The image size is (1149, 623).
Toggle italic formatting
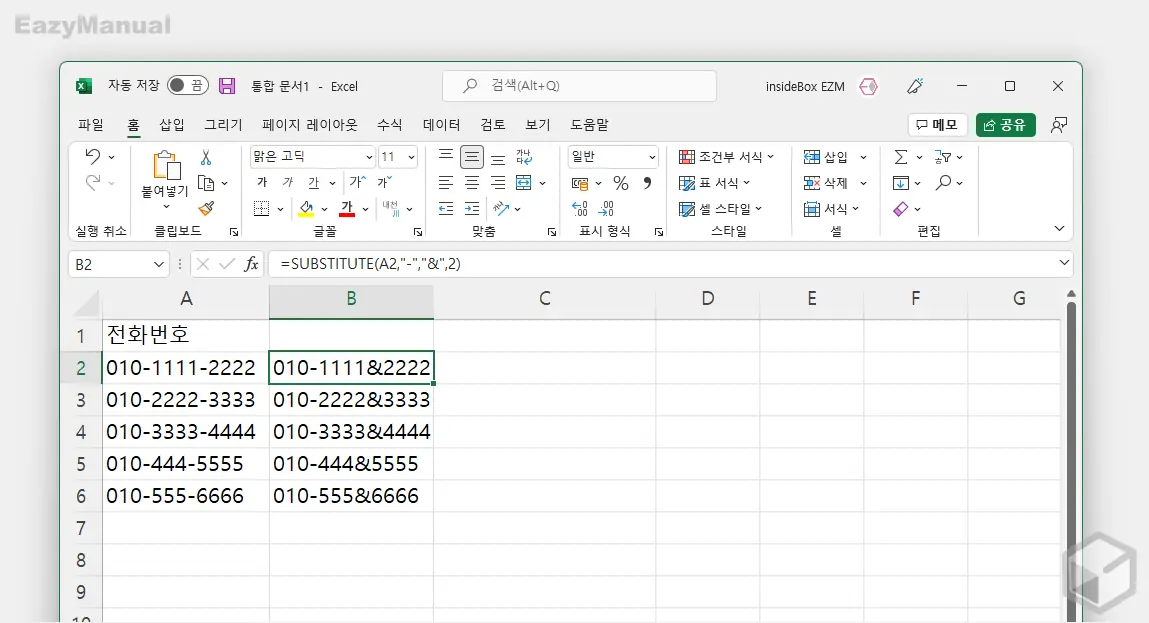(x=287, y=182)
